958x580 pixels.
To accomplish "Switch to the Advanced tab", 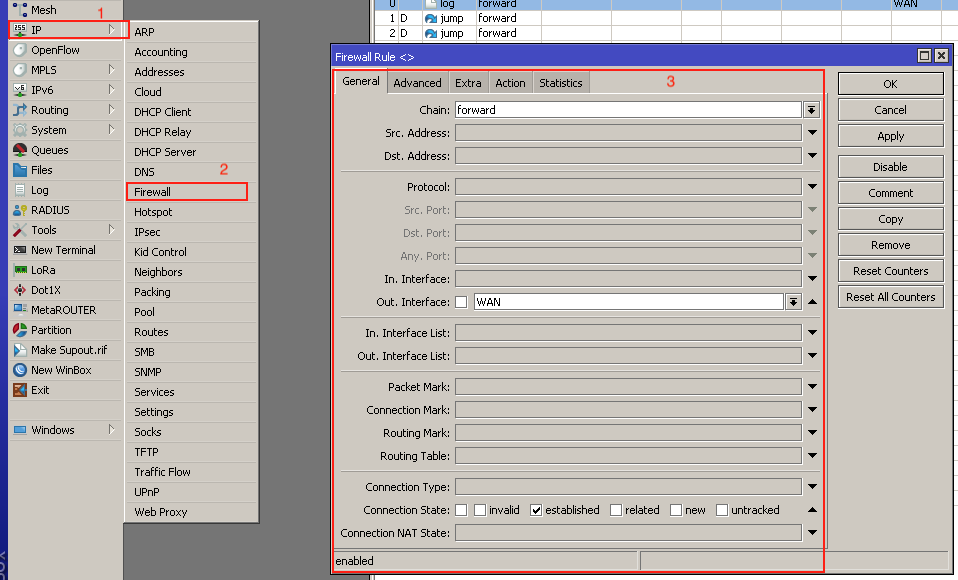I will pyautogui.click(x=417, y=83).
